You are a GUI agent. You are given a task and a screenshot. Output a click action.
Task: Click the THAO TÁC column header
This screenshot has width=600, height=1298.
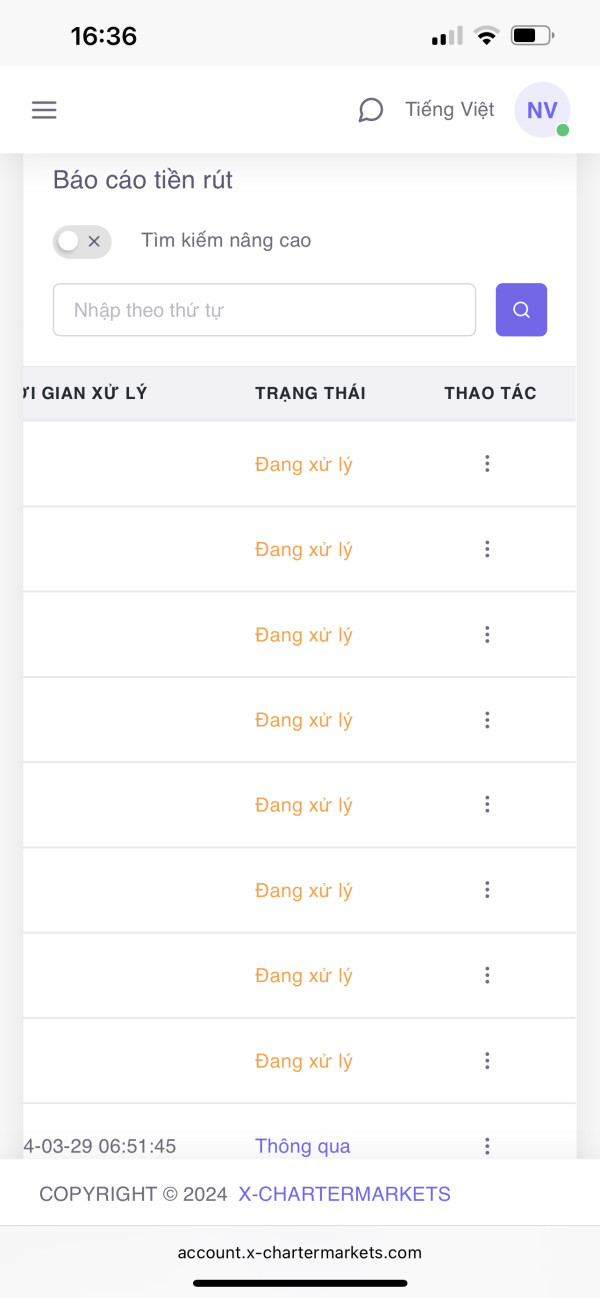coord(490,393)
